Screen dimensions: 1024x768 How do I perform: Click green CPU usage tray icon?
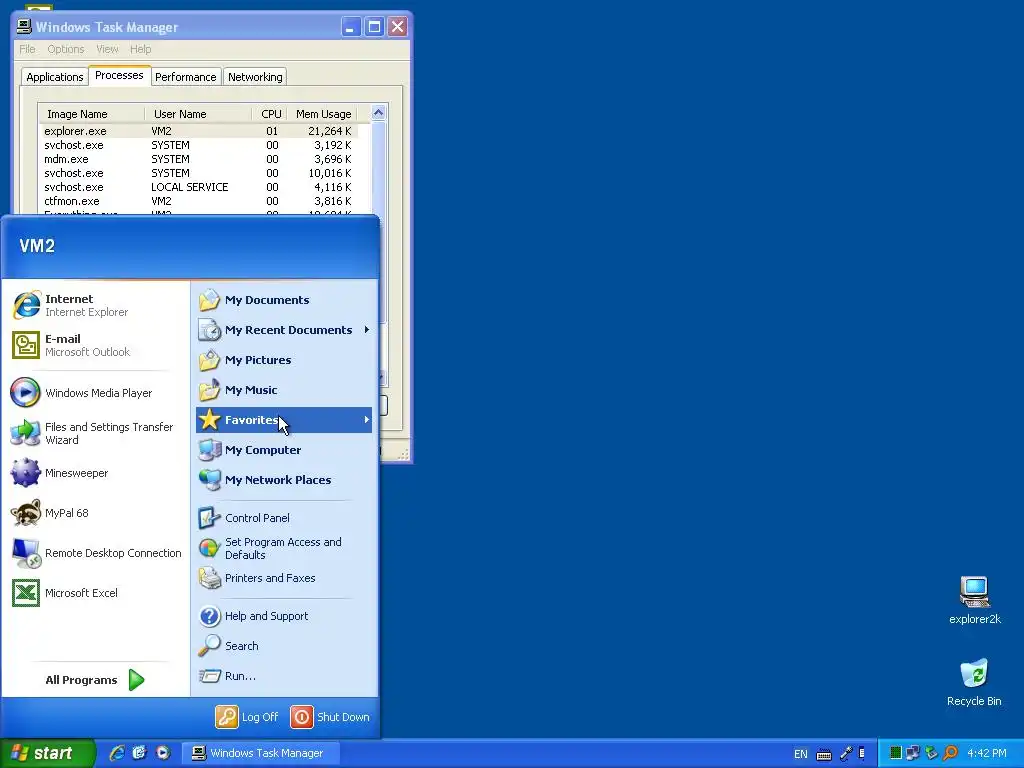pos(895,753)
